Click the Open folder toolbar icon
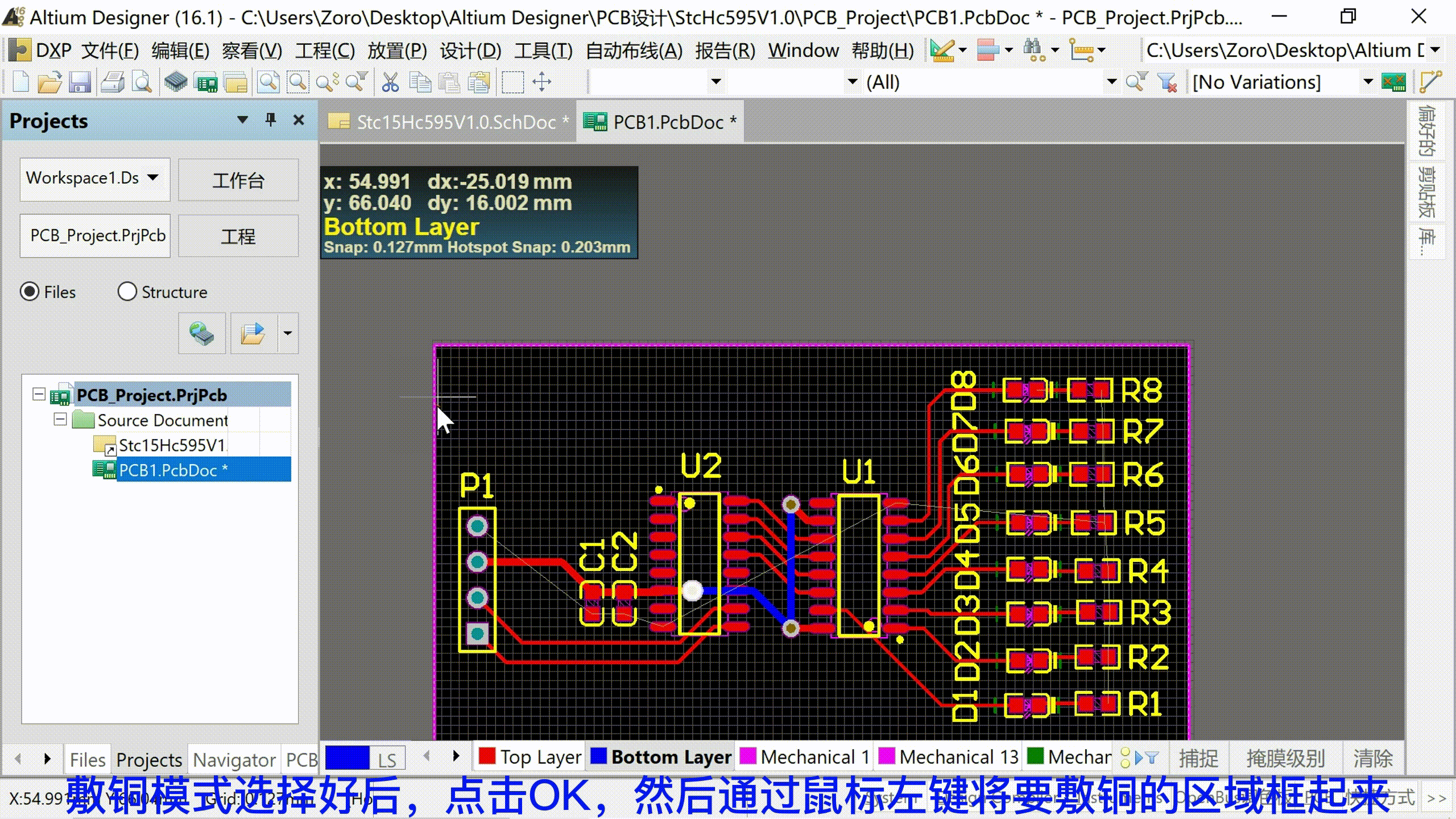This screenshot has width=1456, height=819. 49,82
